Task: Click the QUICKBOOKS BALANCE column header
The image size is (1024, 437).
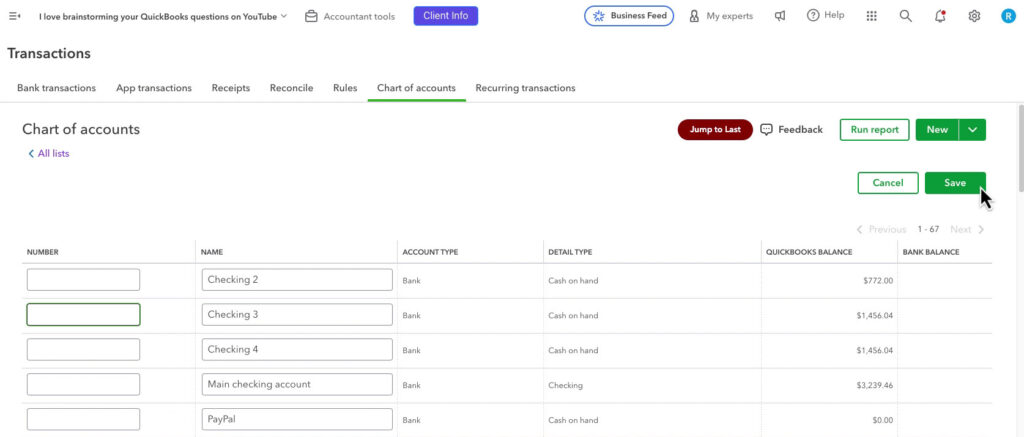Action: click(809, 252)
